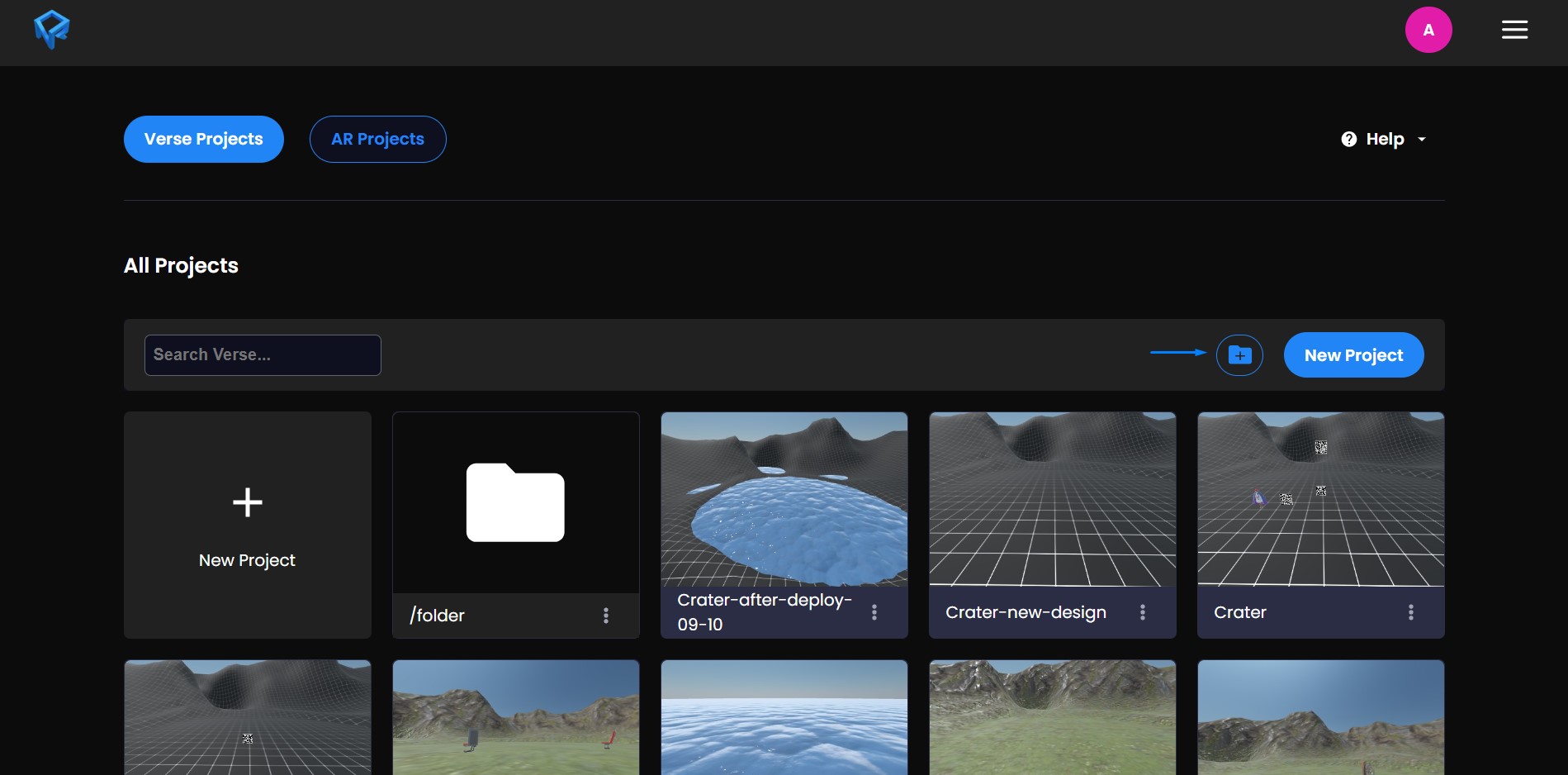Open options menu for /folder
1568x775 pixels.
tap(606, 616)
